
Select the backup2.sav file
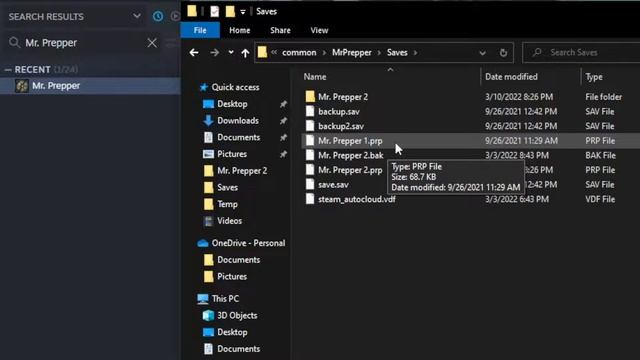(341, 126)
